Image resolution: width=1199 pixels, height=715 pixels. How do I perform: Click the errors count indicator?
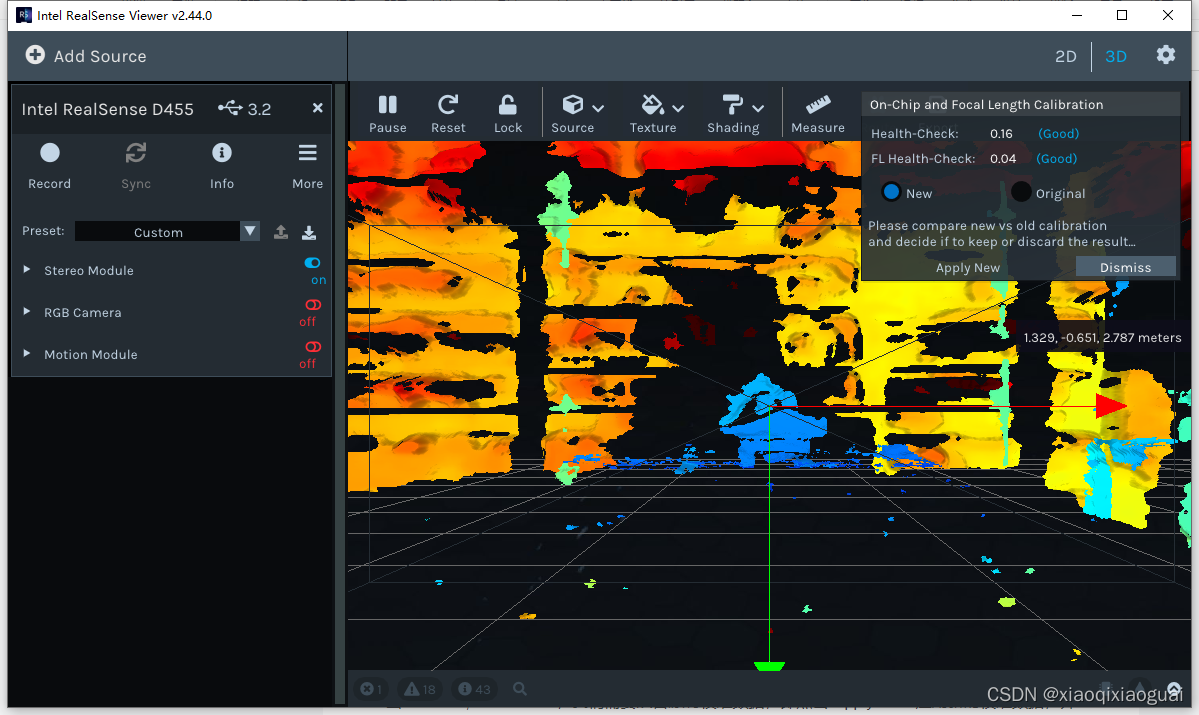click(372, 689)
